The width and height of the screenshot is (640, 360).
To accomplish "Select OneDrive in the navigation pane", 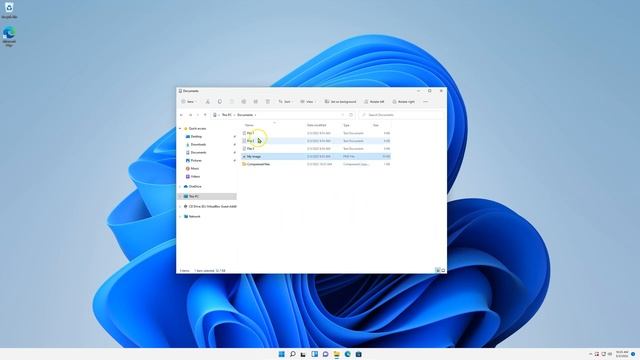I will coord(195,187).
